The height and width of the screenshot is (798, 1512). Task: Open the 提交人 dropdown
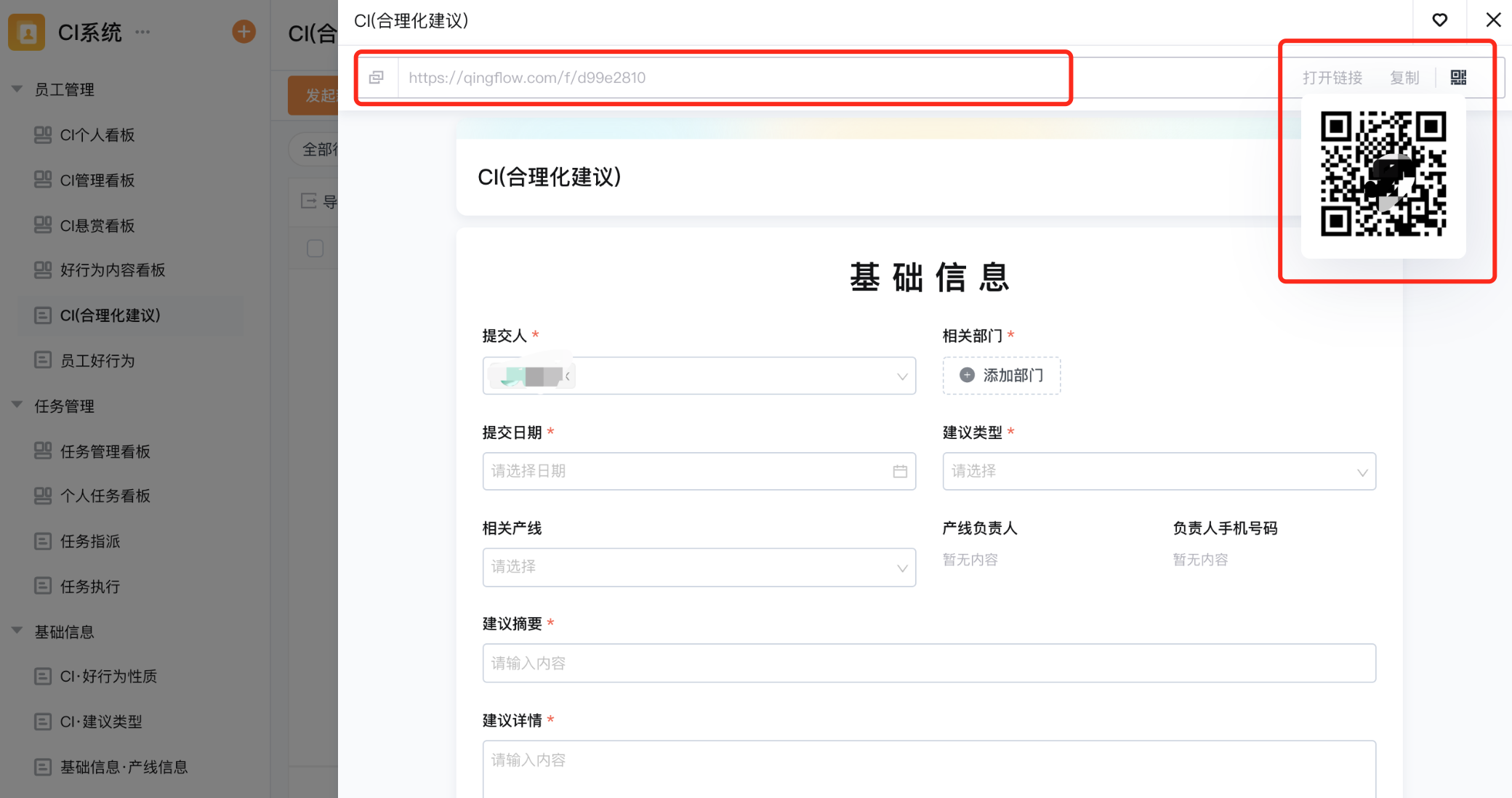[x=699, y=376]
